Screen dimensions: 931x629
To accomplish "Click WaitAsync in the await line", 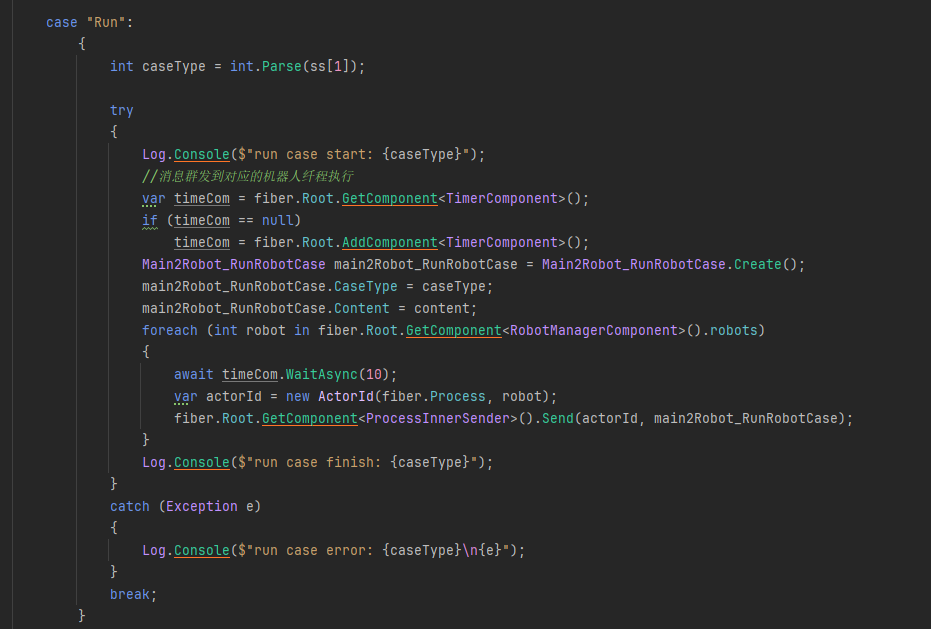I will coord(321,374).
